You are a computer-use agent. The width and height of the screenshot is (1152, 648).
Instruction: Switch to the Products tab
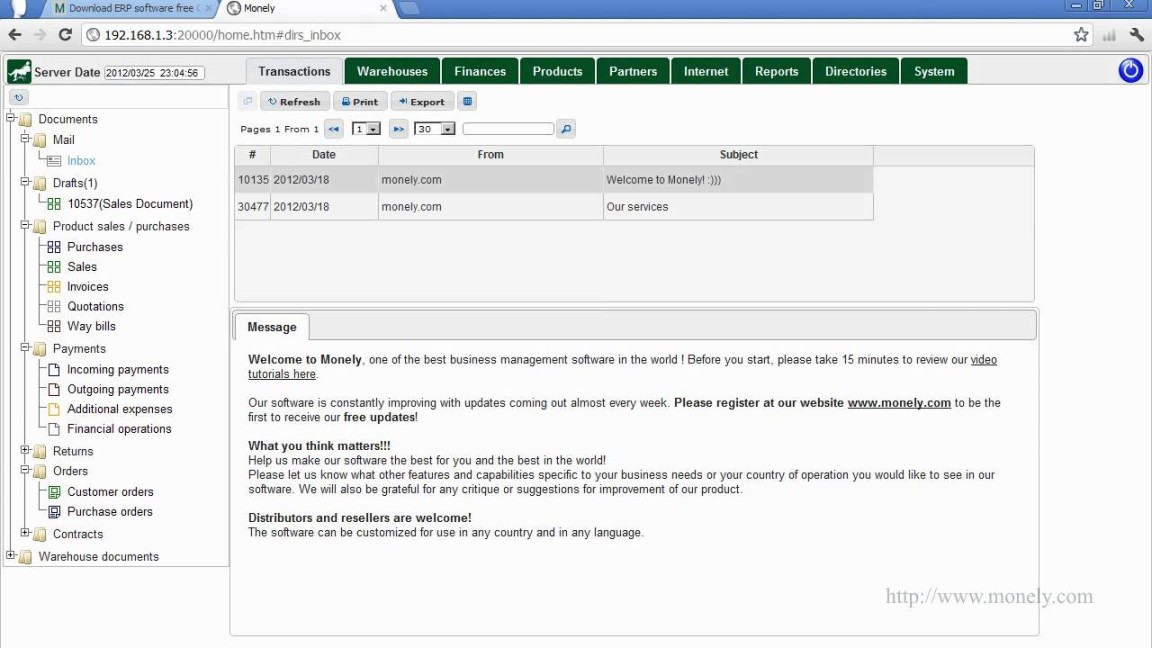coord(558,71)
